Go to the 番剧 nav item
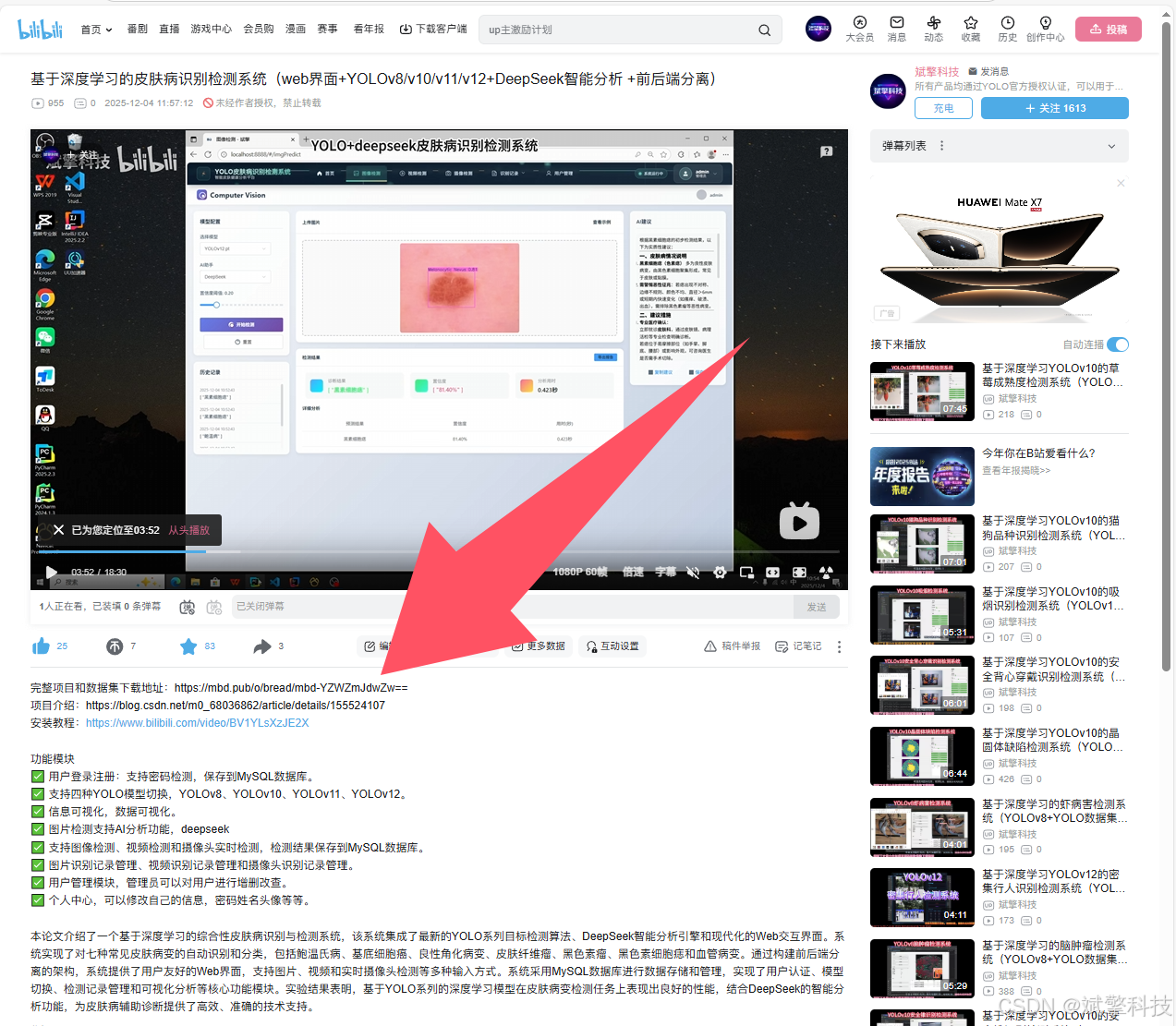The width and height of the screenshot is (1176, 1026). point(138,30)
